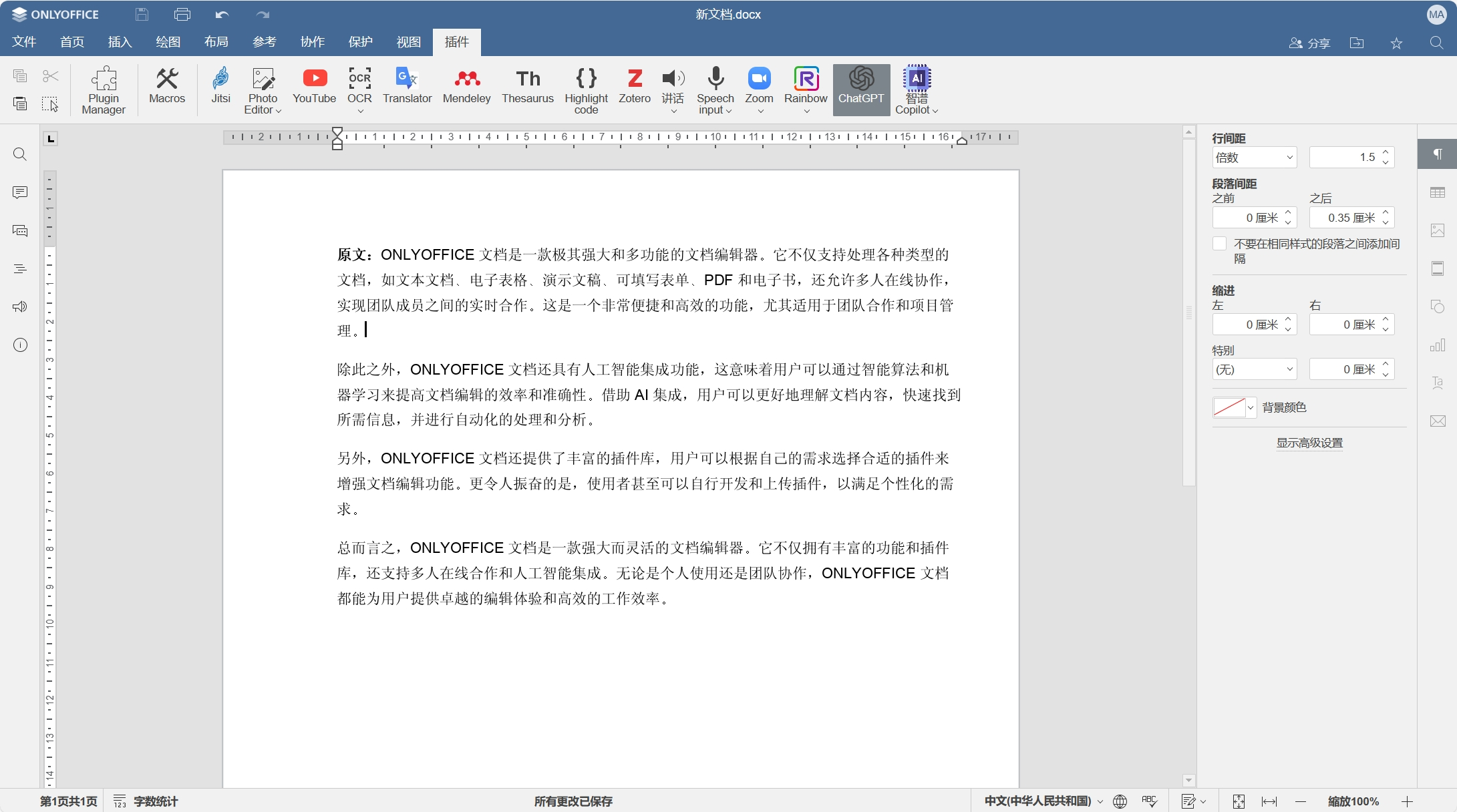Open the OCR plugin
Image resolution: width=1457 pixels, height=812 pixels.
click(x=359, y=90)
